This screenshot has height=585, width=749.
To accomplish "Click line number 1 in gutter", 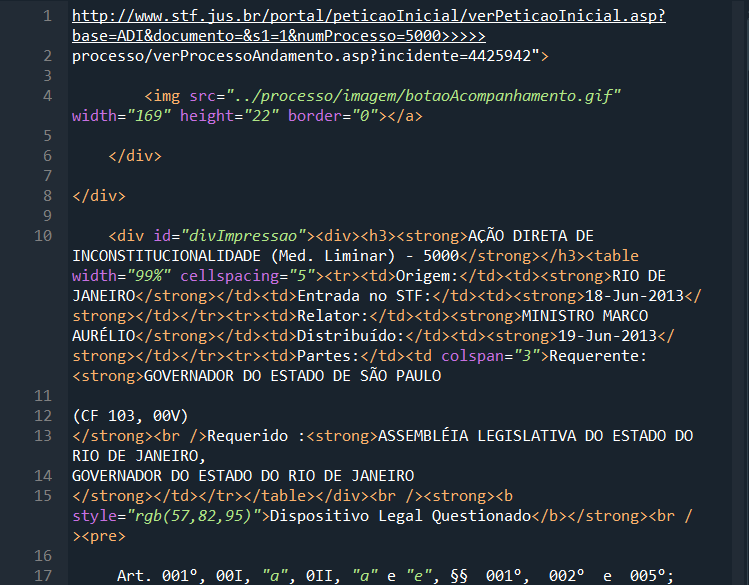I will 47,16.
